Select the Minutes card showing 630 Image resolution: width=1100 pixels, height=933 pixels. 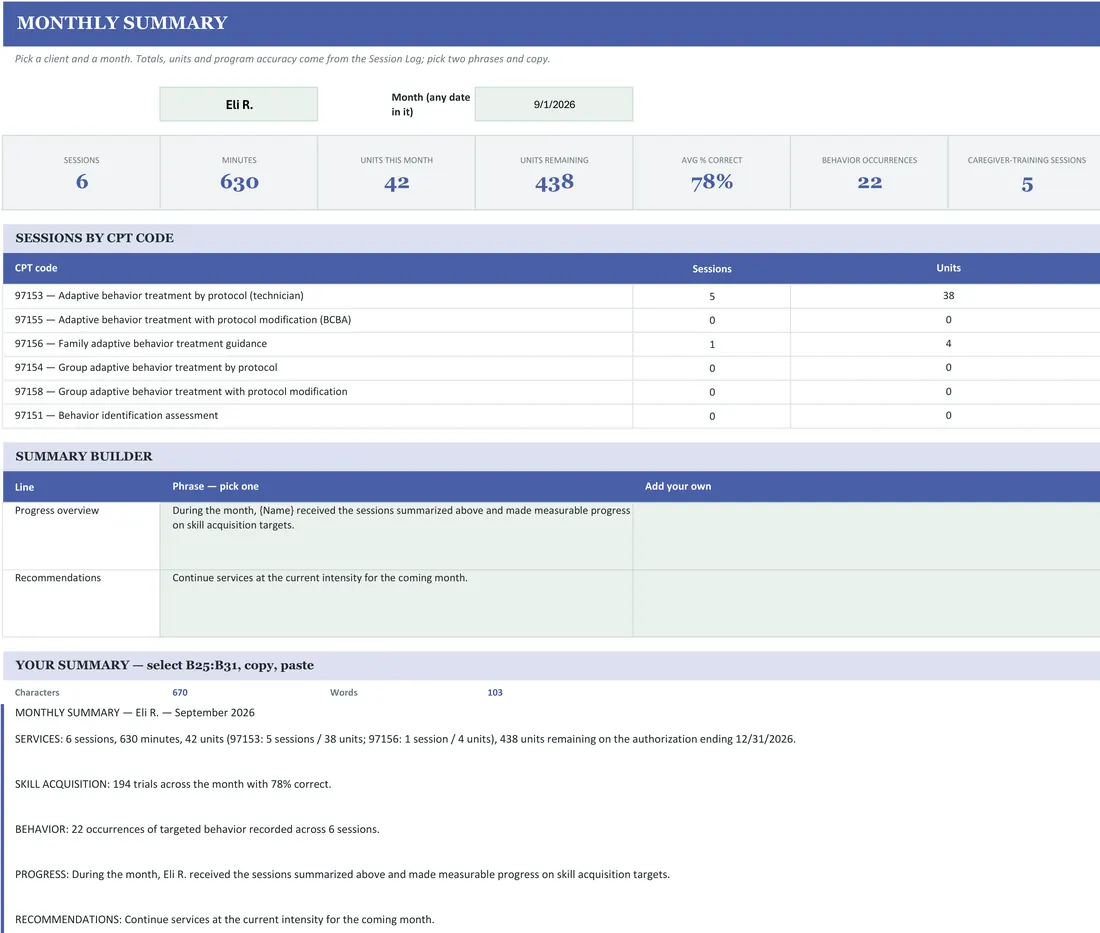[239, 173]
